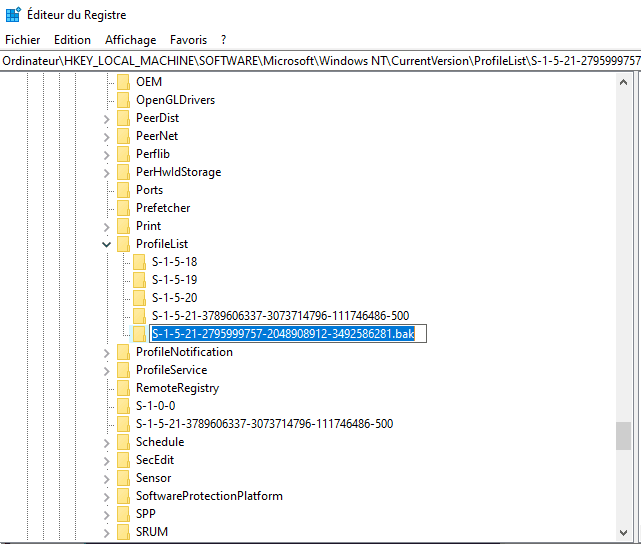Click the PeerDist folder icon
641x544 pixels.
click(x=123, y=118)
